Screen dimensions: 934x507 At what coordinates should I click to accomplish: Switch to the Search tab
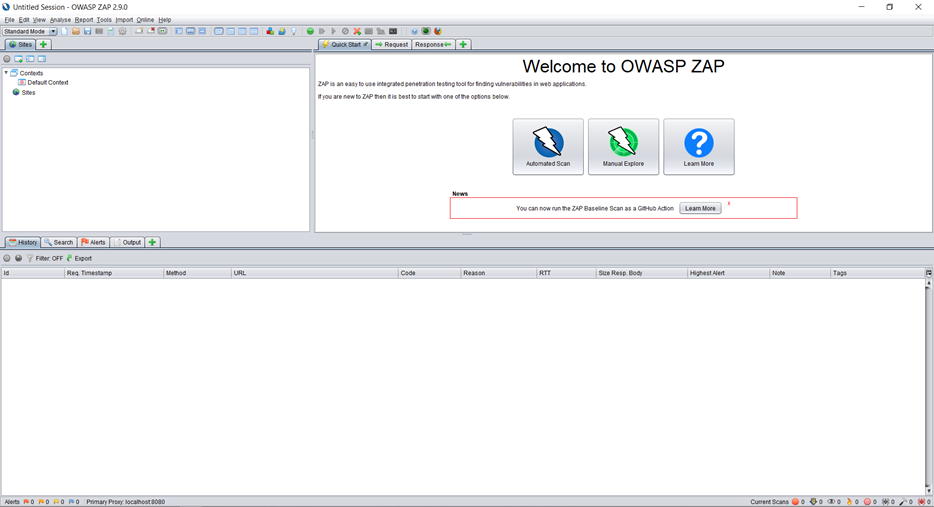58,242
